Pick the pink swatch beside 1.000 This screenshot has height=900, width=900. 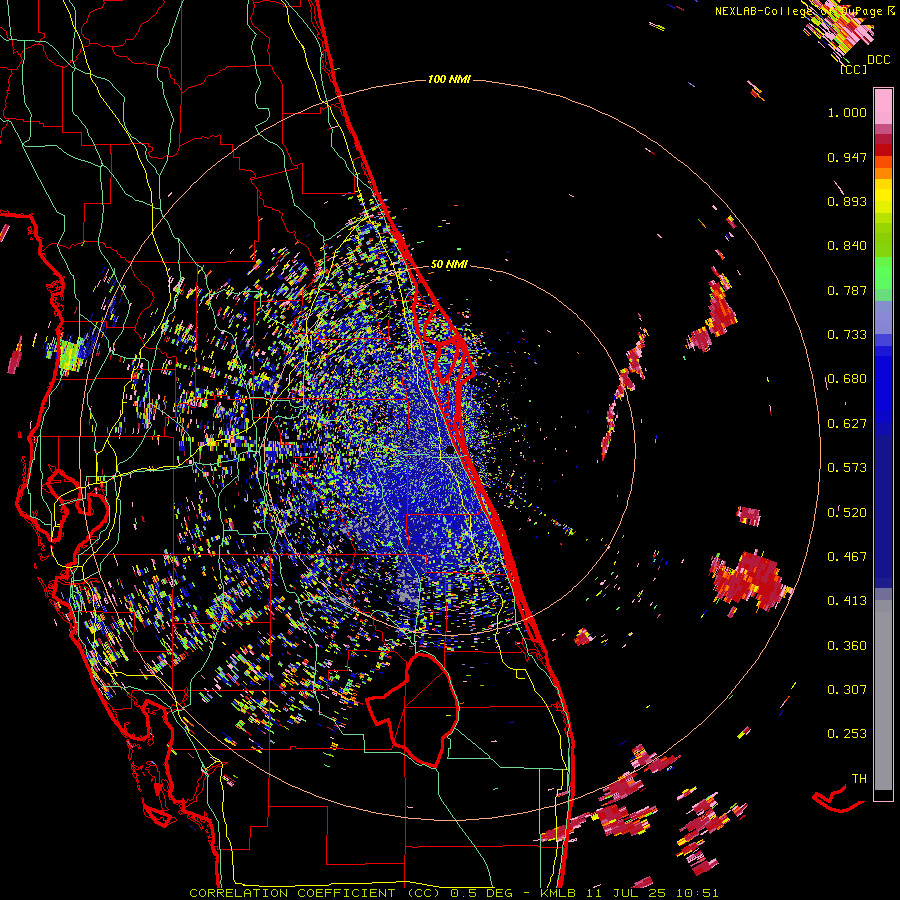pos(883,107)
